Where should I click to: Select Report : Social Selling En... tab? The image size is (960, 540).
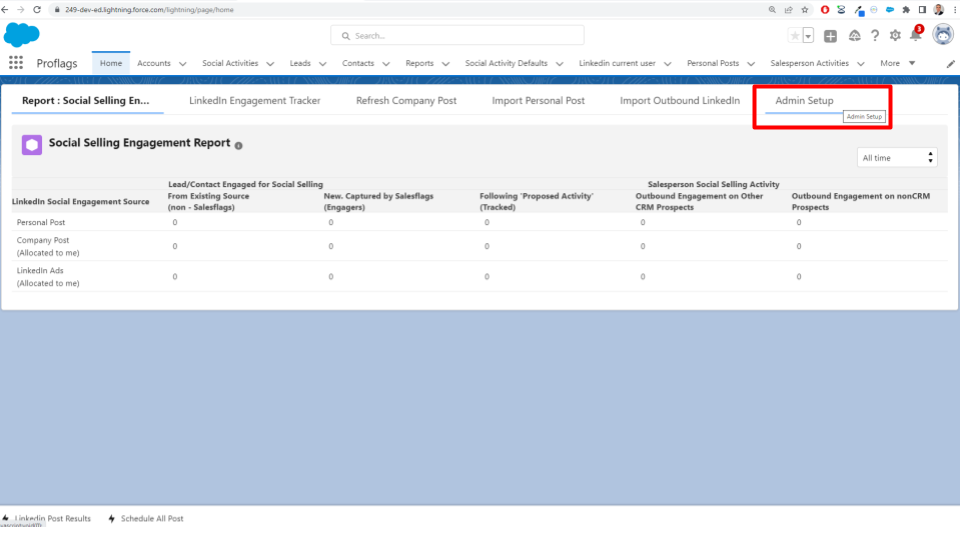86,100
